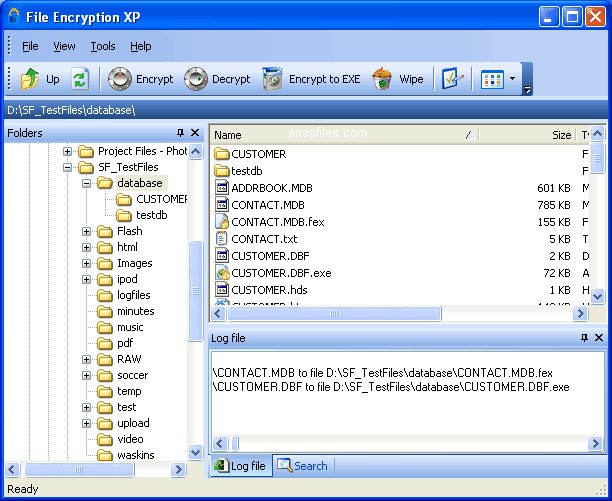The height and width of the screenshot is (501, 612).
Task: Expand the Images folder node
Action: click(x=86, y=263)
